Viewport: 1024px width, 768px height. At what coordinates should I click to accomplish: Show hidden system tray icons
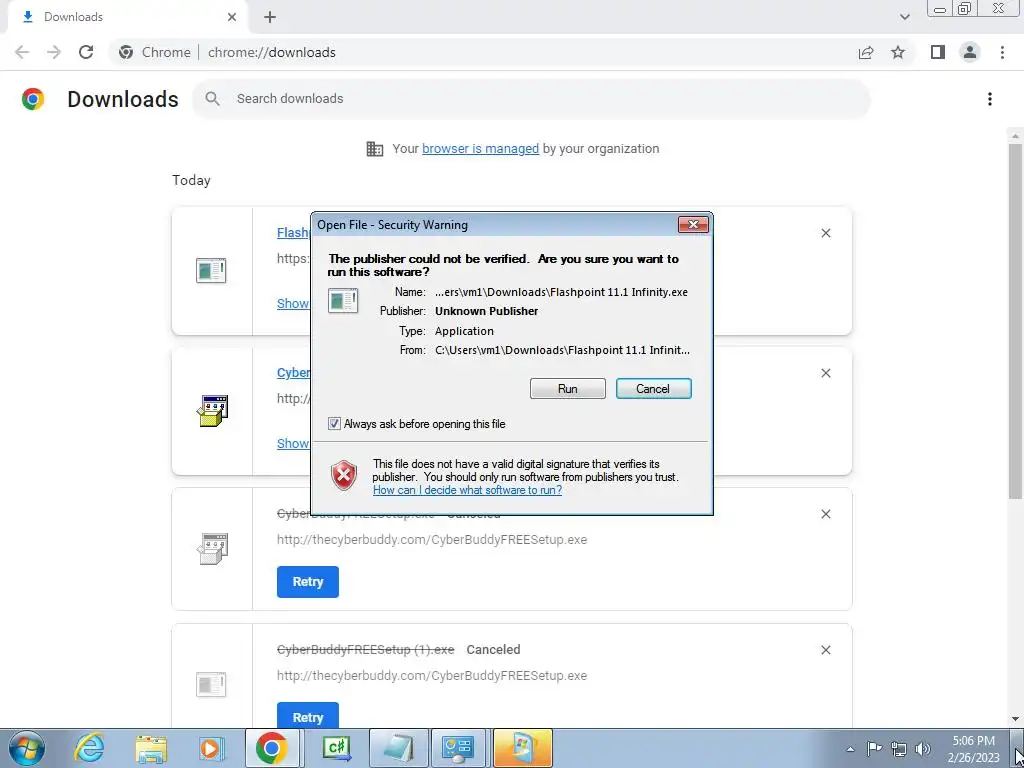coord(850,749)
